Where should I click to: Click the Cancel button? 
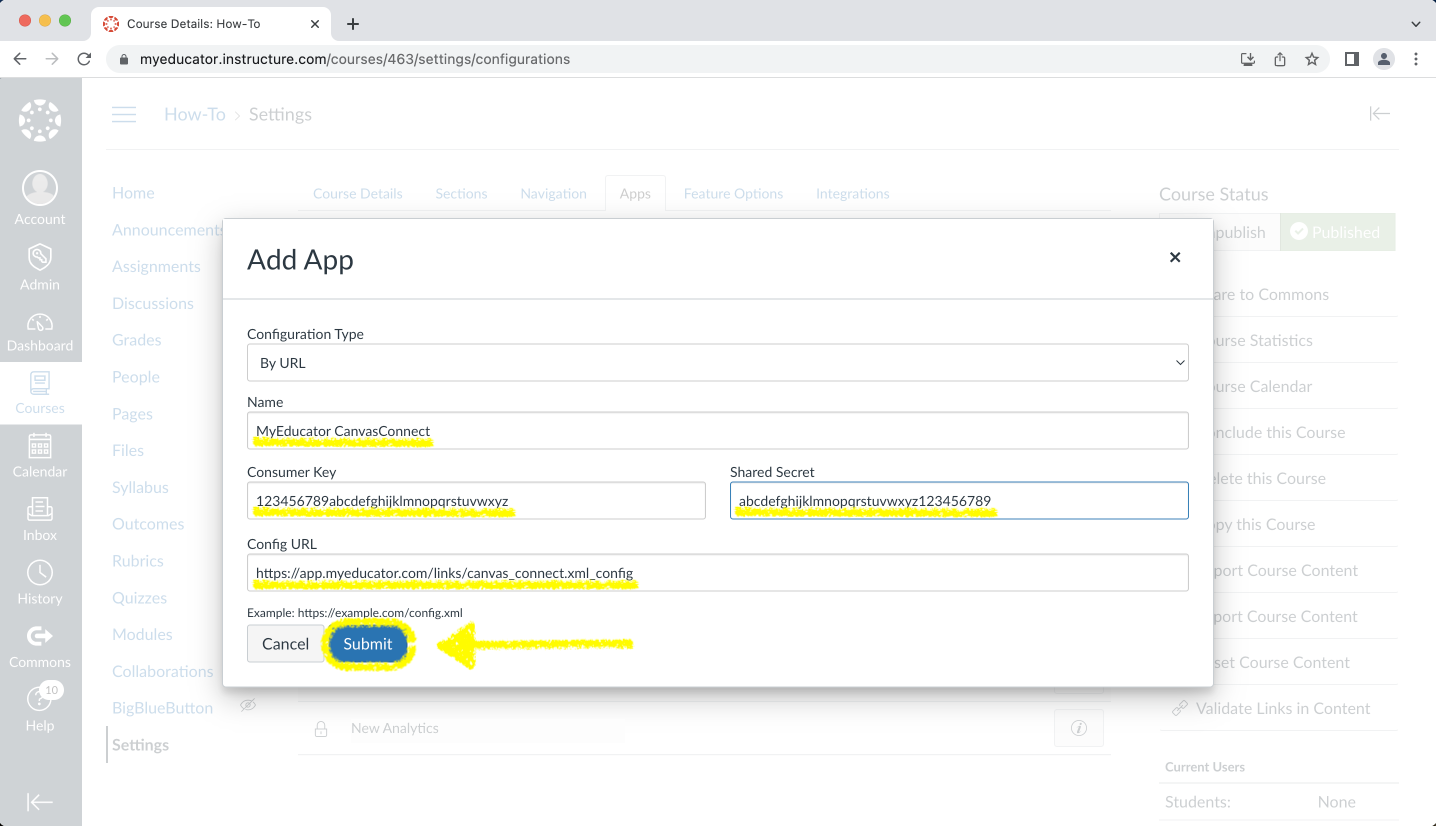(285, 644)
